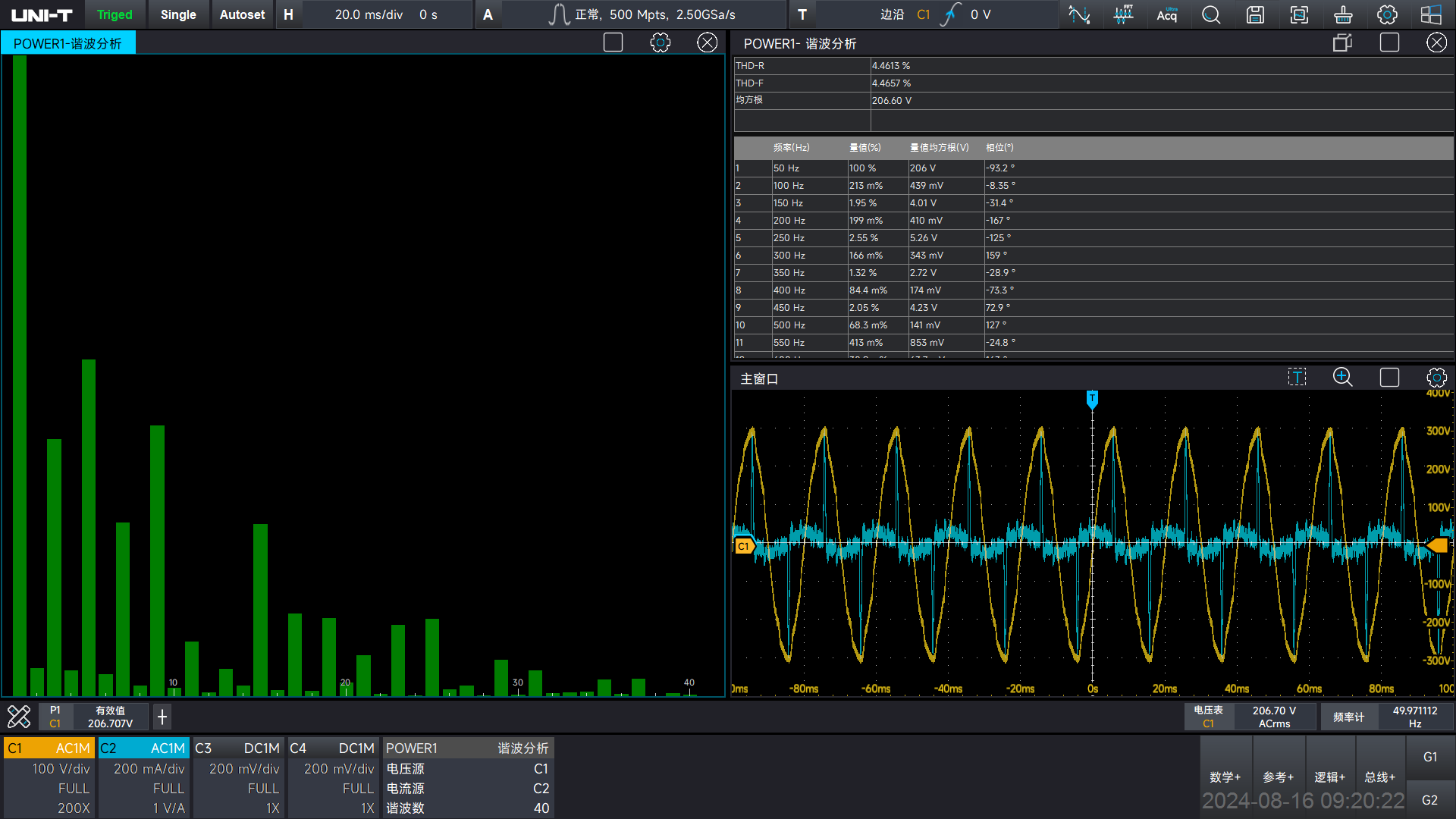Click the Logic+ (逻辑+) button

(1330, 777)
